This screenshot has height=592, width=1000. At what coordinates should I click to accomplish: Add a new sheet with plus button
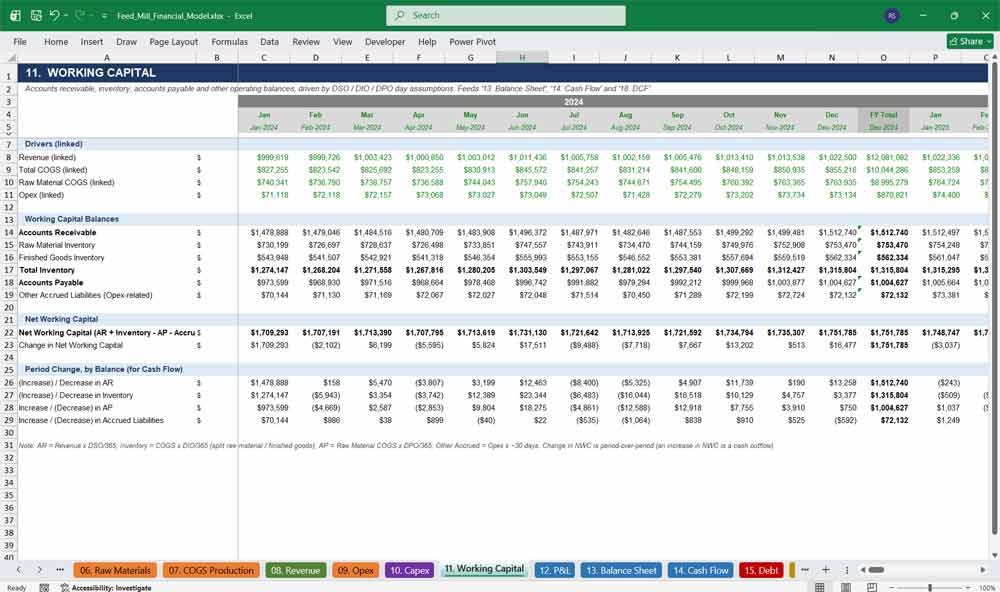(x=825, y=570)
